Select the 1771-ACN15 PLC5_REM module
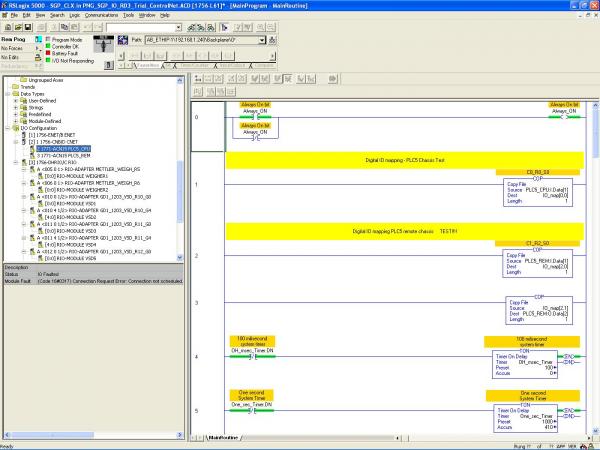This screenshot has width=600, height=450. pyautogui.click(x=64, y=156)
